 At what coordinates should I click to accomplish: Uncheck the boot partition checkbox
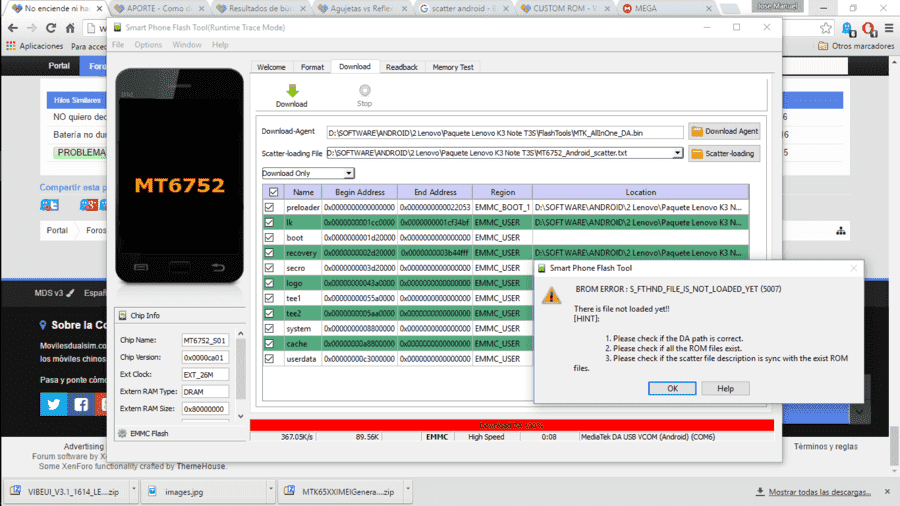tap(269, 238)
